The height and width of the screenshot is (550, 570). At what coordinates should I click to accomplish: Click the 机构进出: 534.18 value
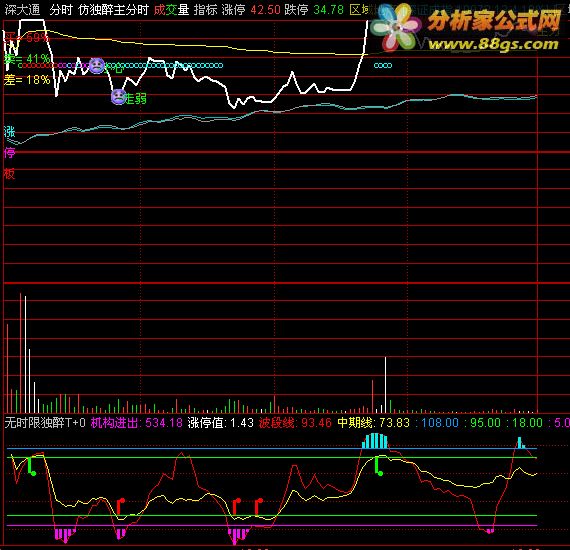click(x=136, y=422)
